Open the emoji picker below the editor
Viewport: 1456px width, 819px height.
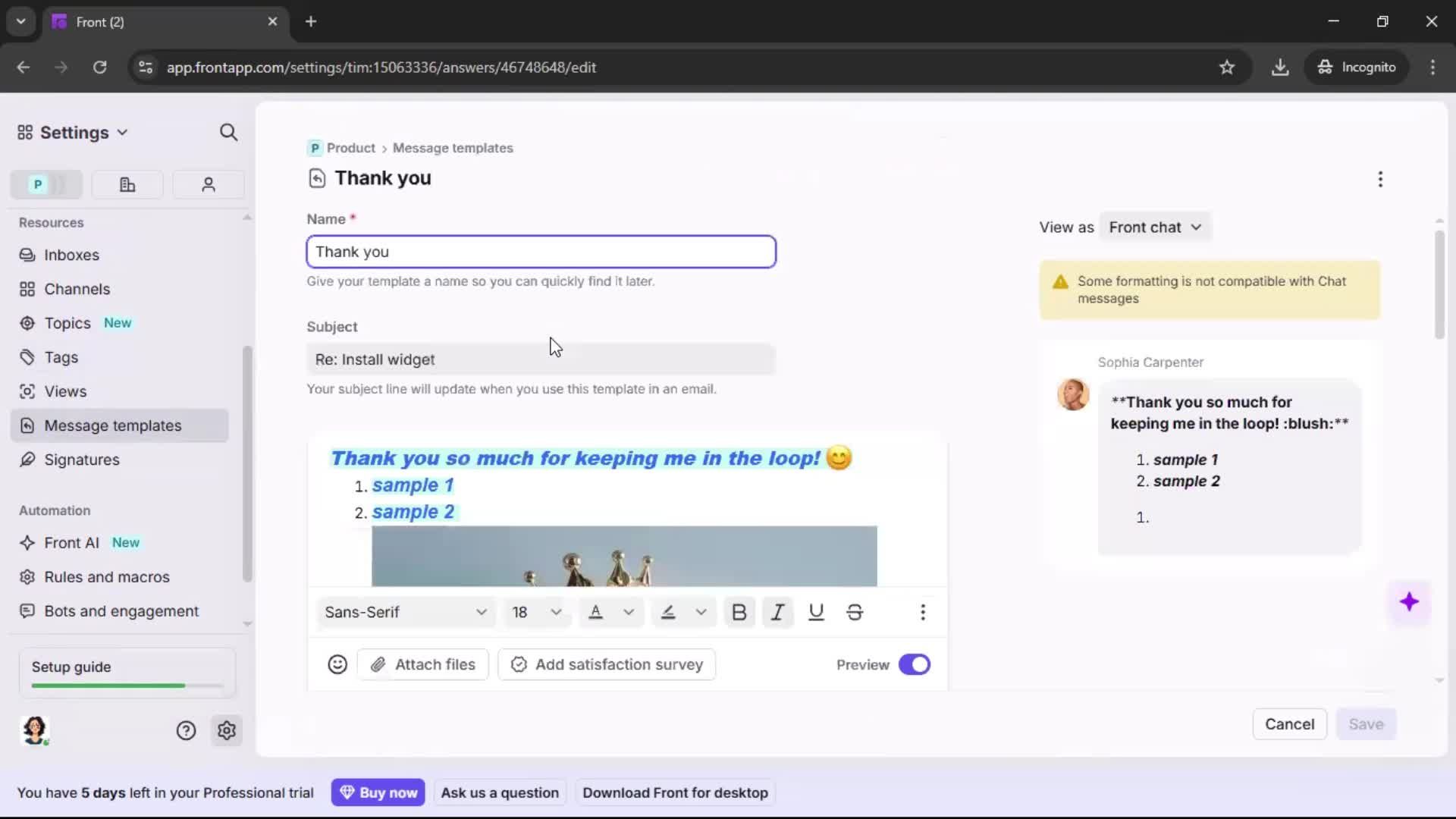pos(337,664)
